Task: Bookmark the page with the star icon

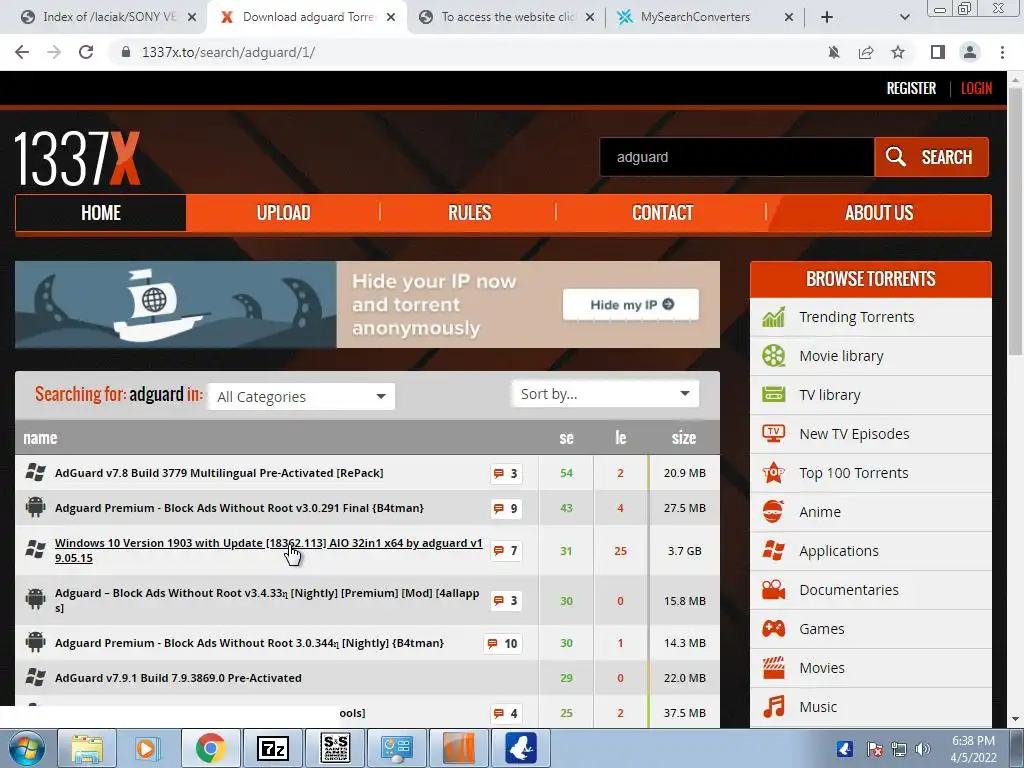Action: tap(898, 52)
